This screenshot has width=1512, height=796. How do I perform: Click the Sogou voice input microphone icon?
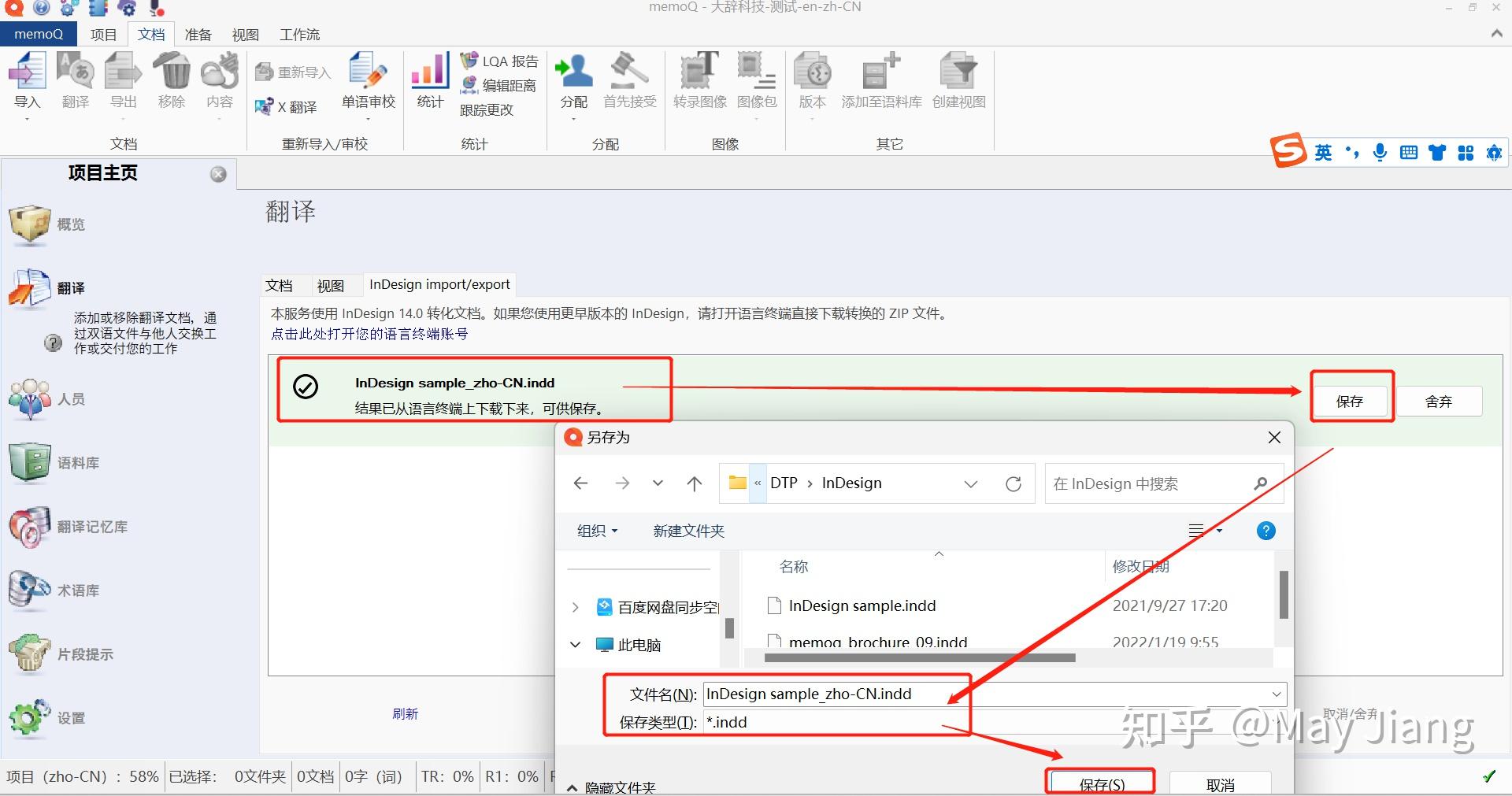point(1379,152)
